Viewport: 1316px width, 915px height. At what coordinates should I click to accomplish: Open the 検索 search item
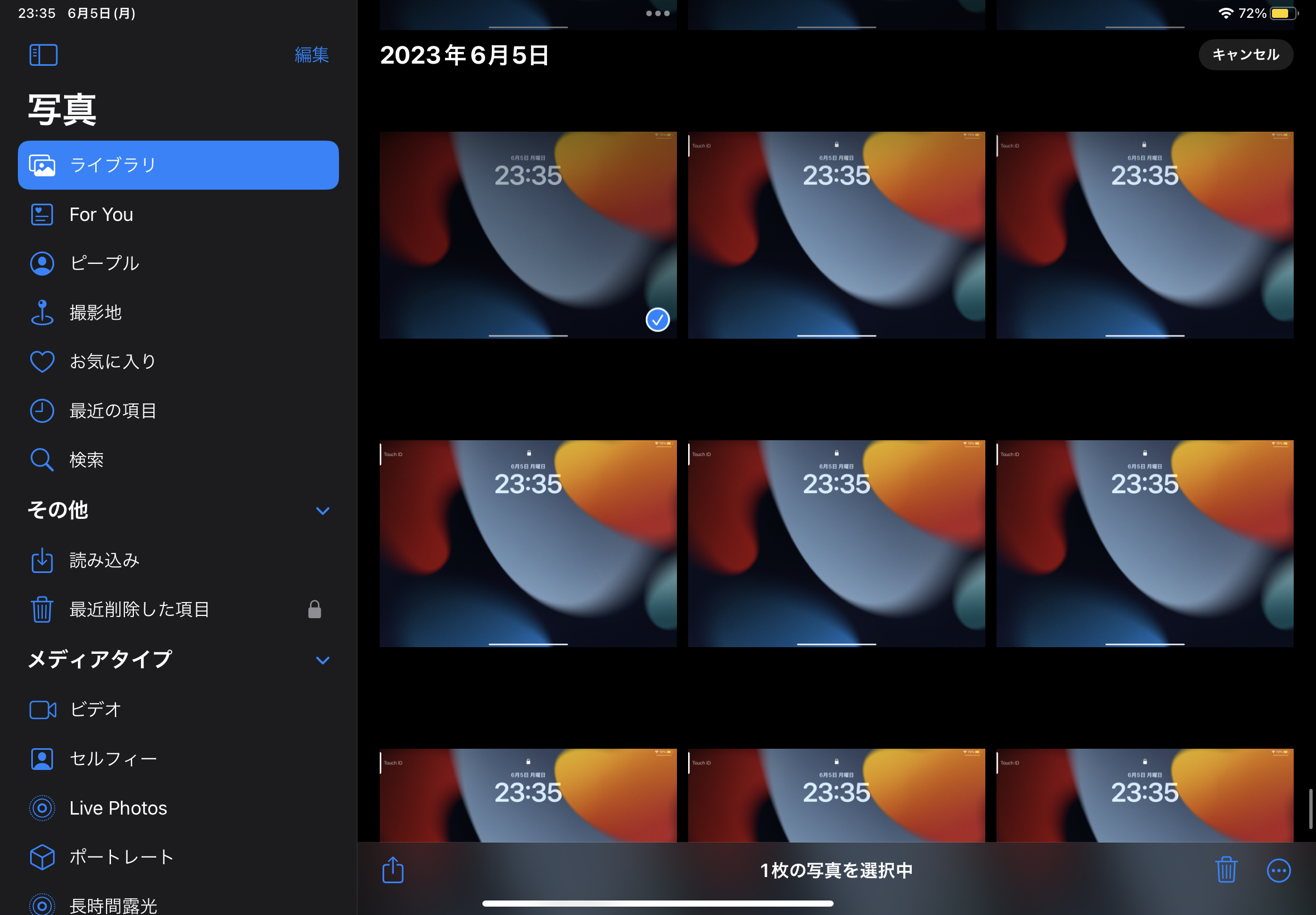point(86,460)
